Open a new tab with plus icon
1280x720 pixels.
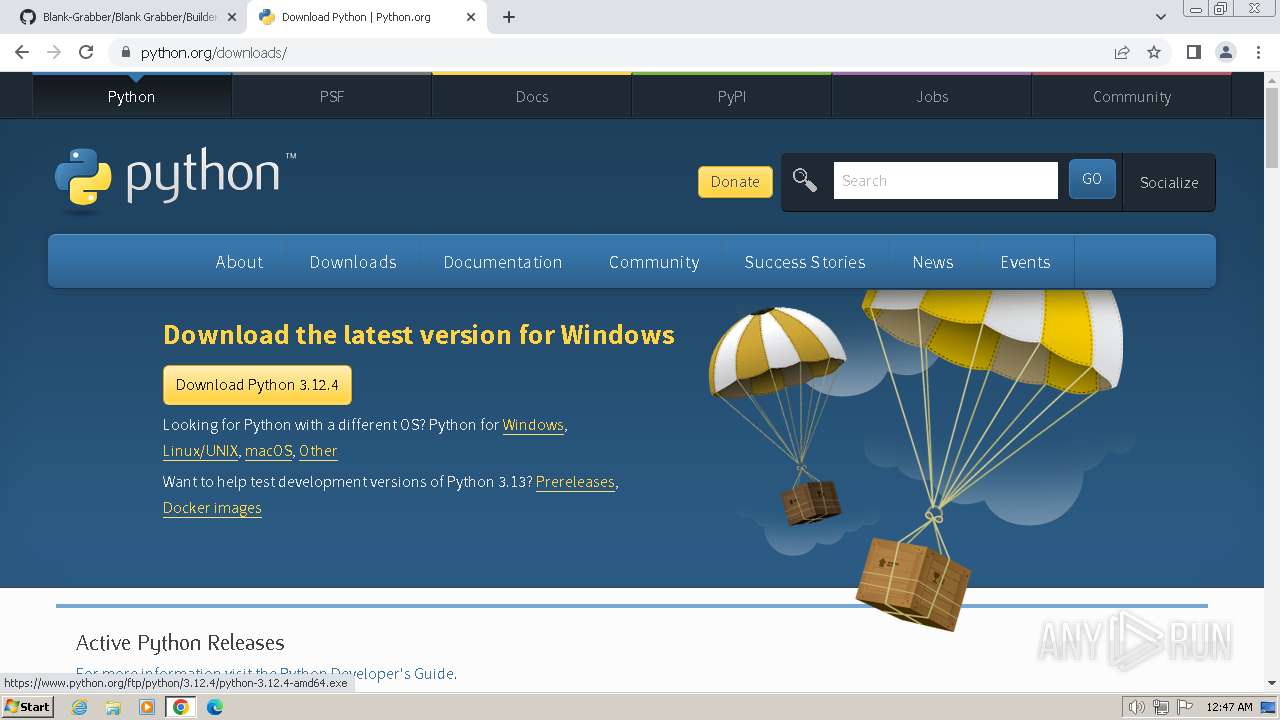coord(509,17)
